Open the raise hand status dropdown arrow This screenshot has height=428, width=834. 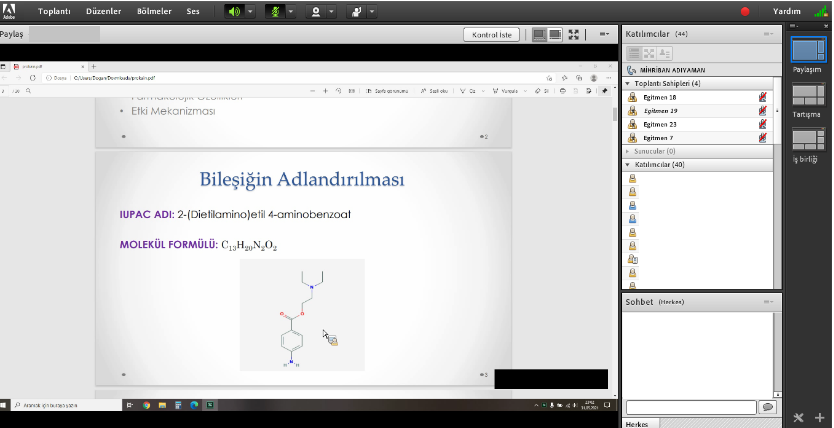click(372, 12)
